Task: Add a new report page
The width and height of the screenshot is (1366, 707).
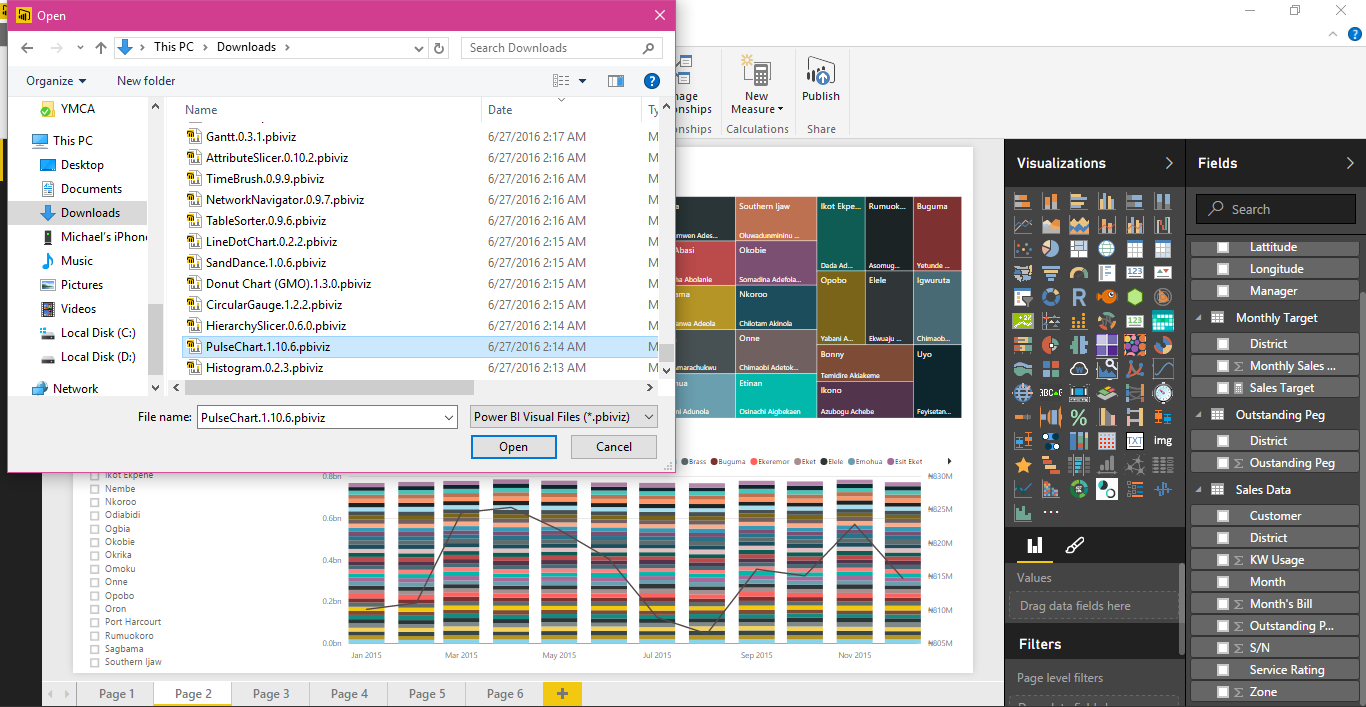Action: [562, 694]
